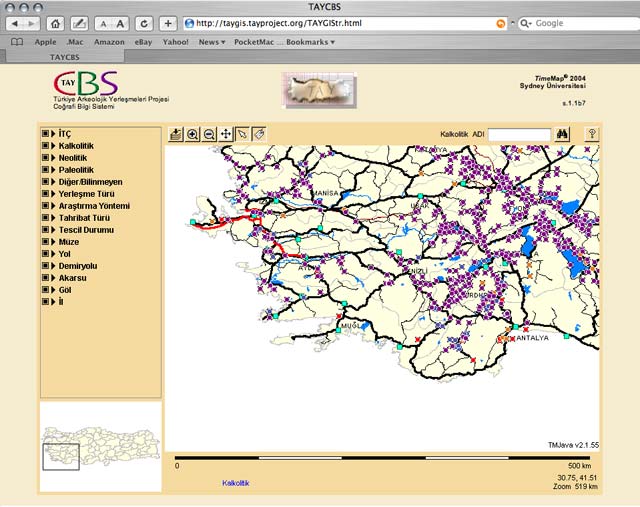Viewport: 640px width, 507px height.
Task: Expand the Yerleşme Türü layer group
Action: (x=54, y=194)
